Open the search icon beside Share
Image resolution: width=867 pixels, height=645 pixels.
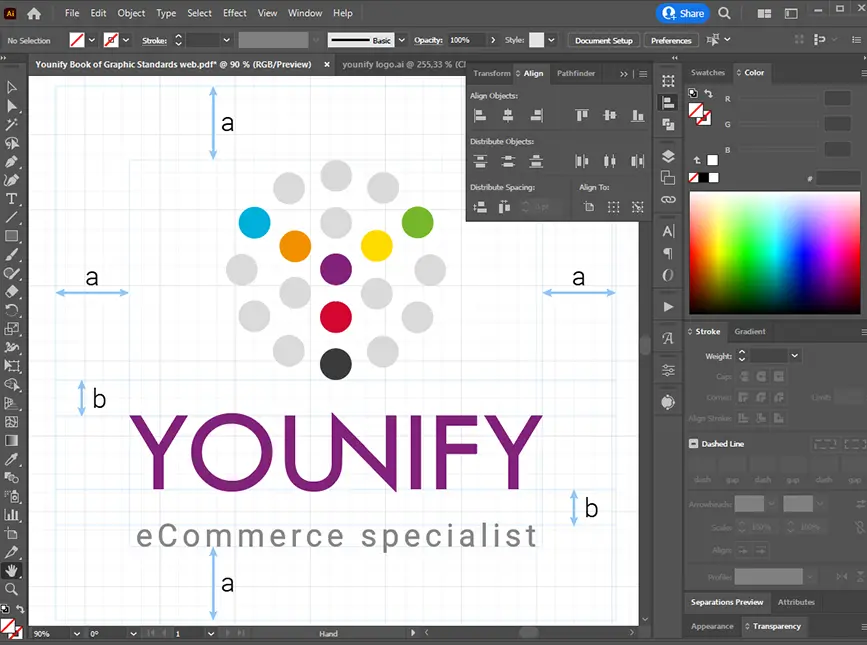pos(724,13)
